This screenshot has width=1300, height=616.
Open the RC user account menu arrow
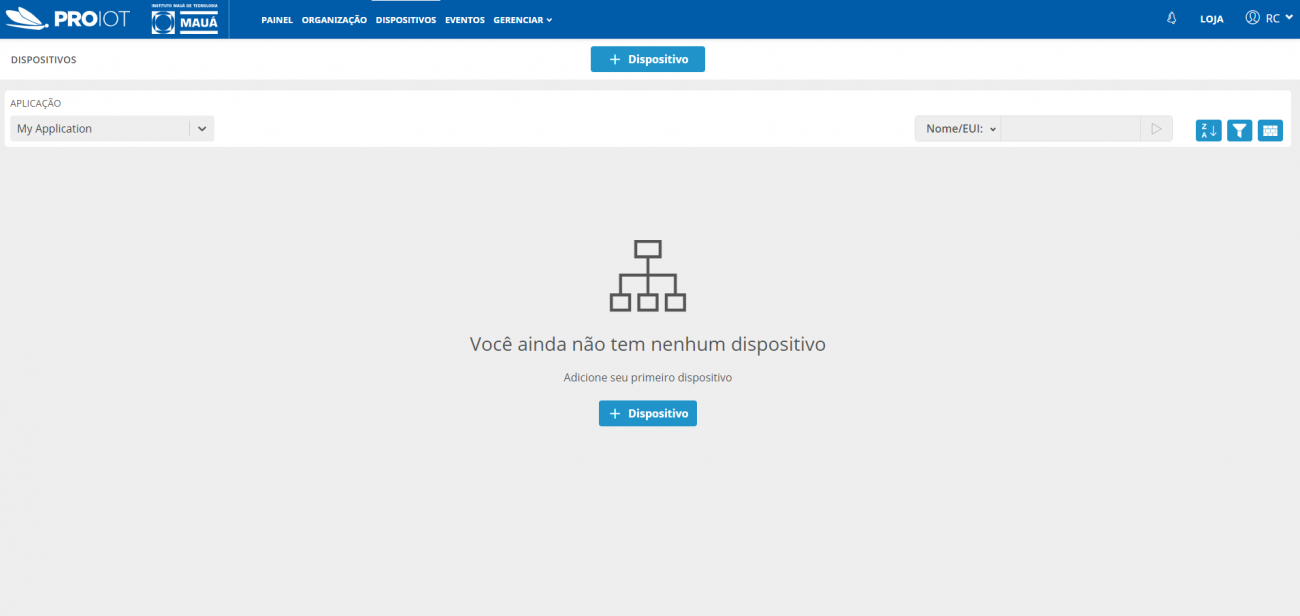click(1289, 18)
